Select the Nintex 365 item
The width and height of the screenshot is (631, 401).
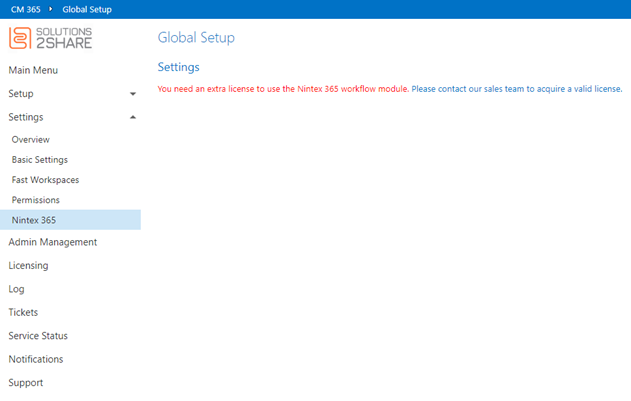pyautogui.click(x=70, y=220)
